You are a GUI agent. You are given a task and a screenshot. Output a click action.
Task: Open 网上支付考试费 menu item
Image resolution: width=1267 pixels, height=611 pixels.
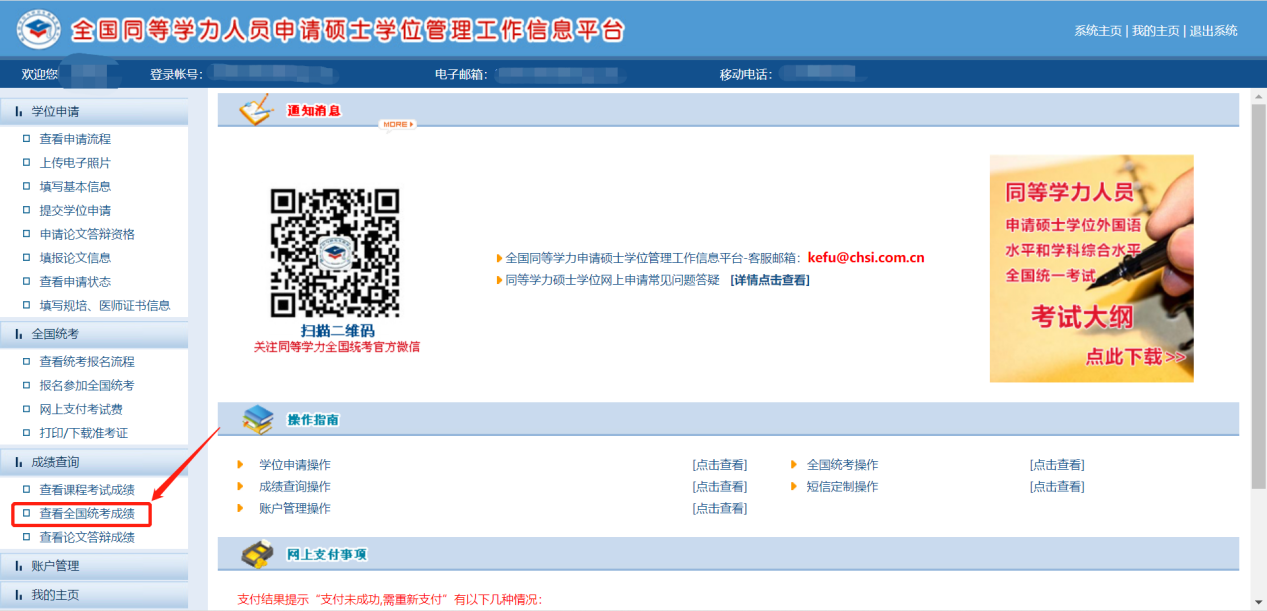click(x=81, y=410)
